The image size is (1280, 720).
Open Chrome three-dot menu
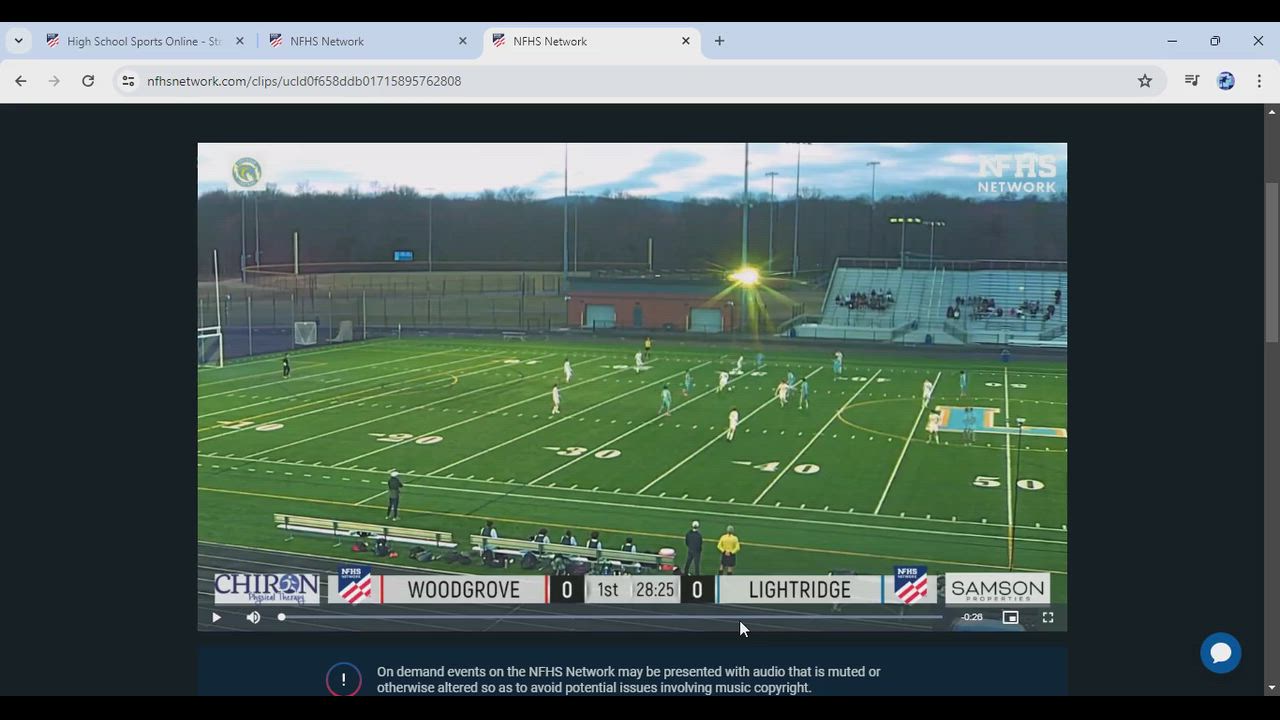click(1259, 81)
